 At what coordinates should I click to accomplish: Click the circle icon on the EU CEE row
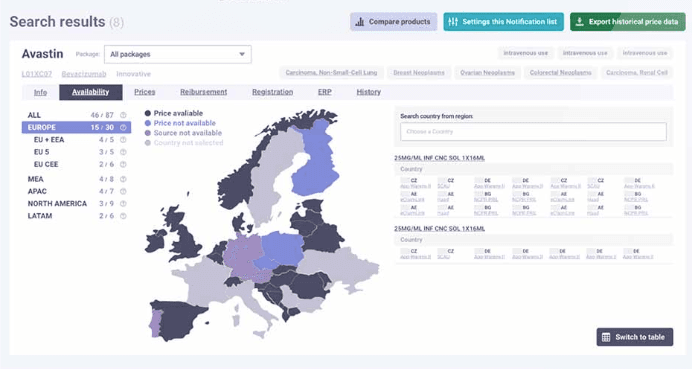[123, 165]
